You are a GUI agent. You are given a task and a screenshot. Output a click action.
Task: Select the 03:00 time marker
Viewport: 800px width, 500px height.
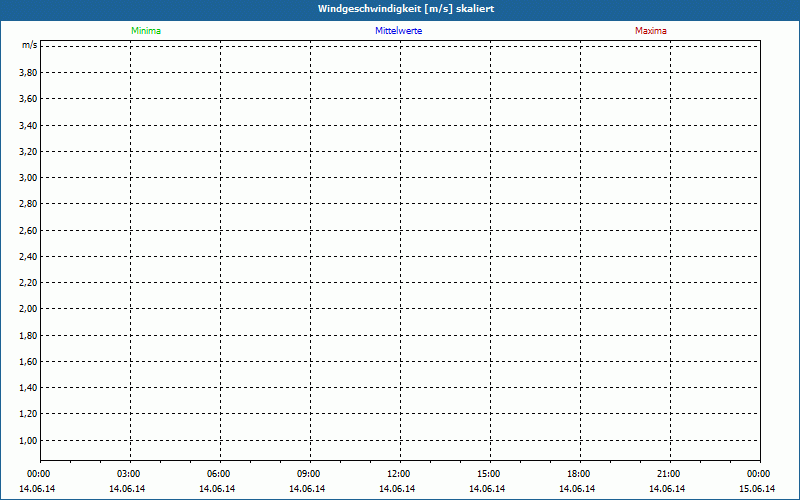point(129,474)
